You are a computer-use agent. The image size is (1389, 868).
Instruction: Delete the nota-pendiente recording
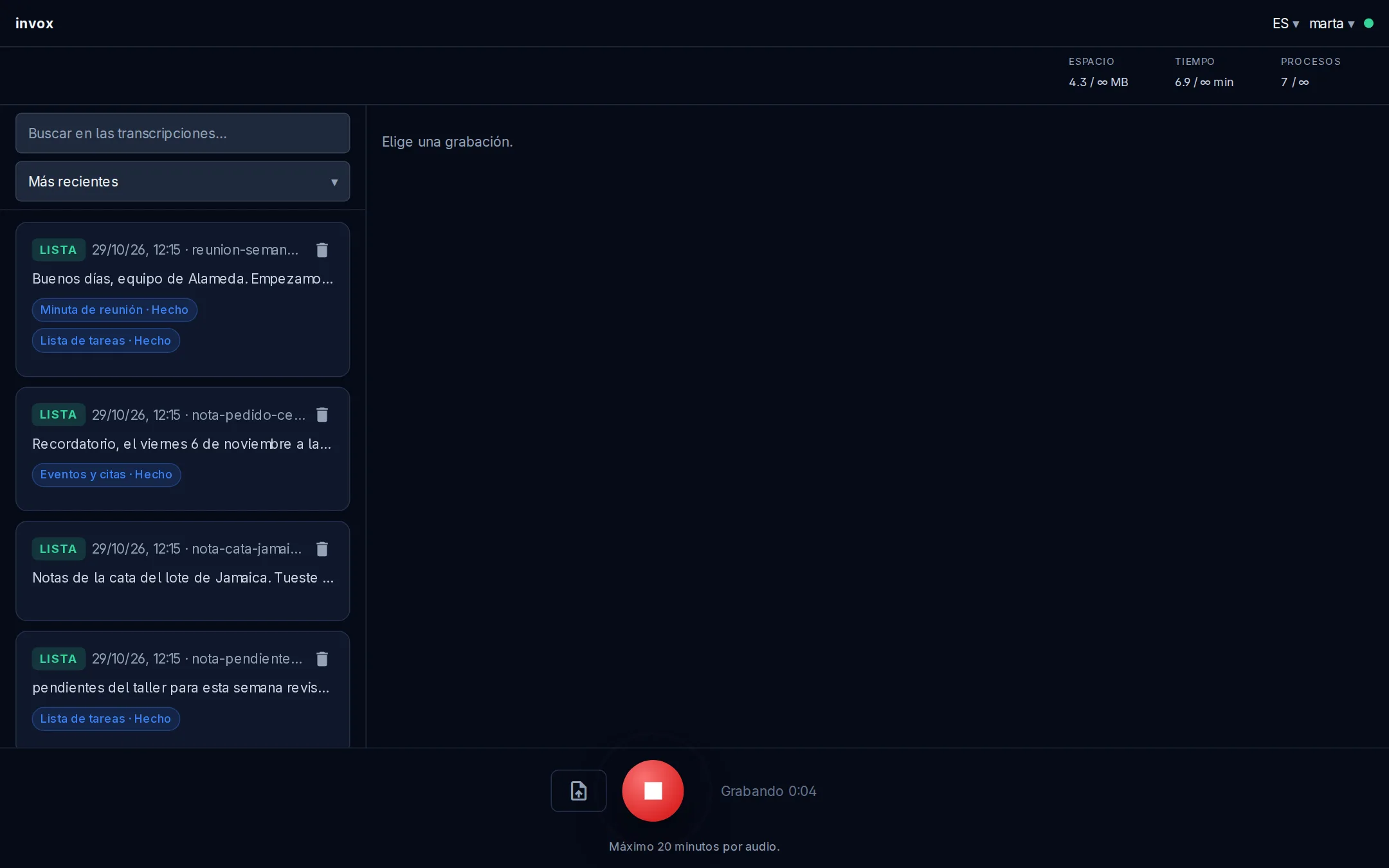coord(322,659)
